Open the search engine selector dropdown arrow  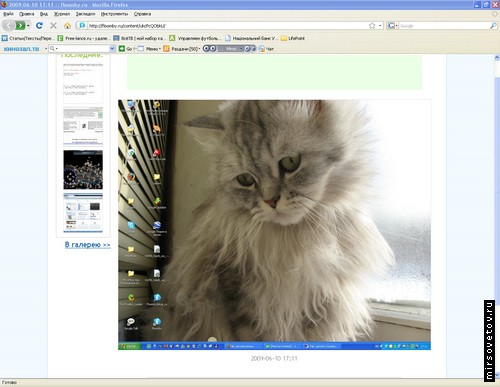(x=397, y=26)
